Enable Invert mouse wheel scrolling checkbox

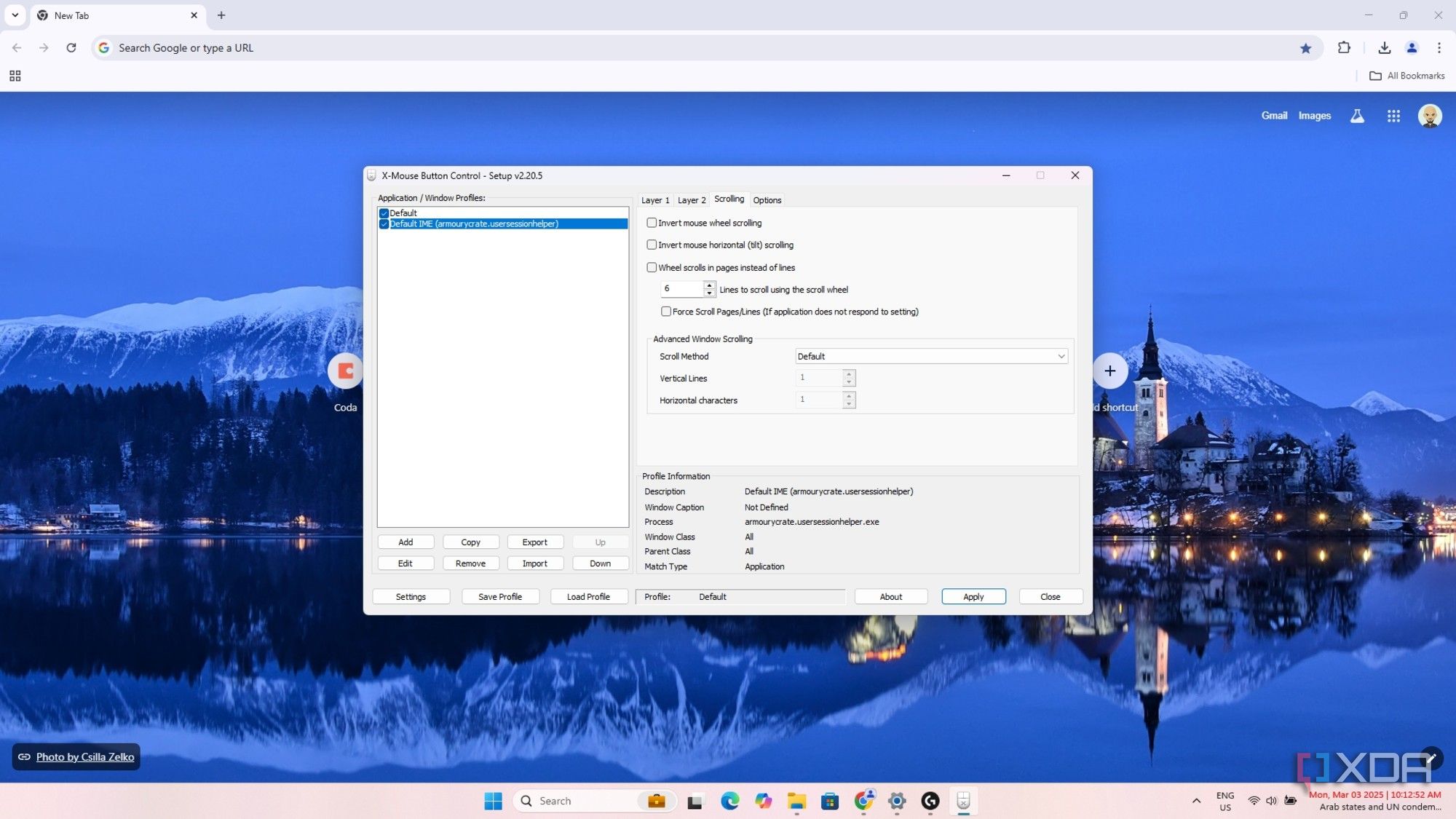(652, 223)
